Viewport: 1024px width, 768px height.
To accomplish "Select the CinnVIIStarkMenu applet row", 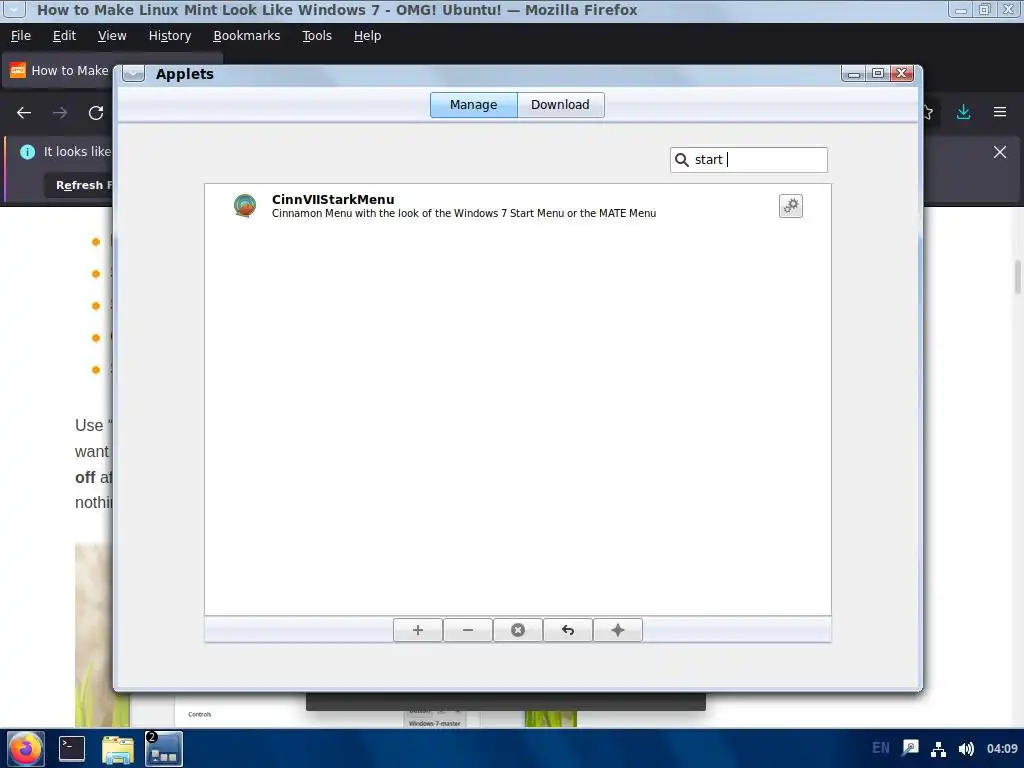I will pos(517,206).
